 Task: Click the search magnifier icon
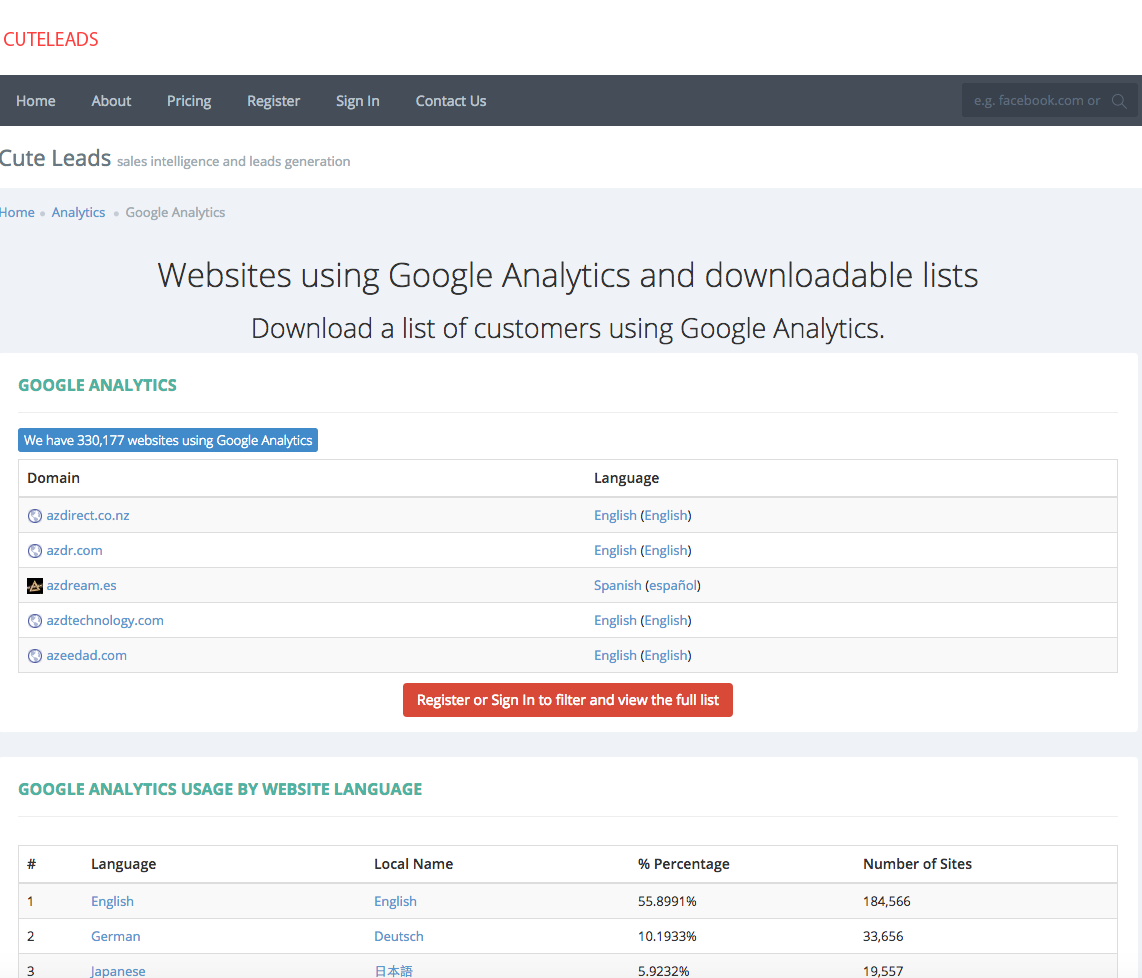pyautogui.click(x=1119, y=101)
